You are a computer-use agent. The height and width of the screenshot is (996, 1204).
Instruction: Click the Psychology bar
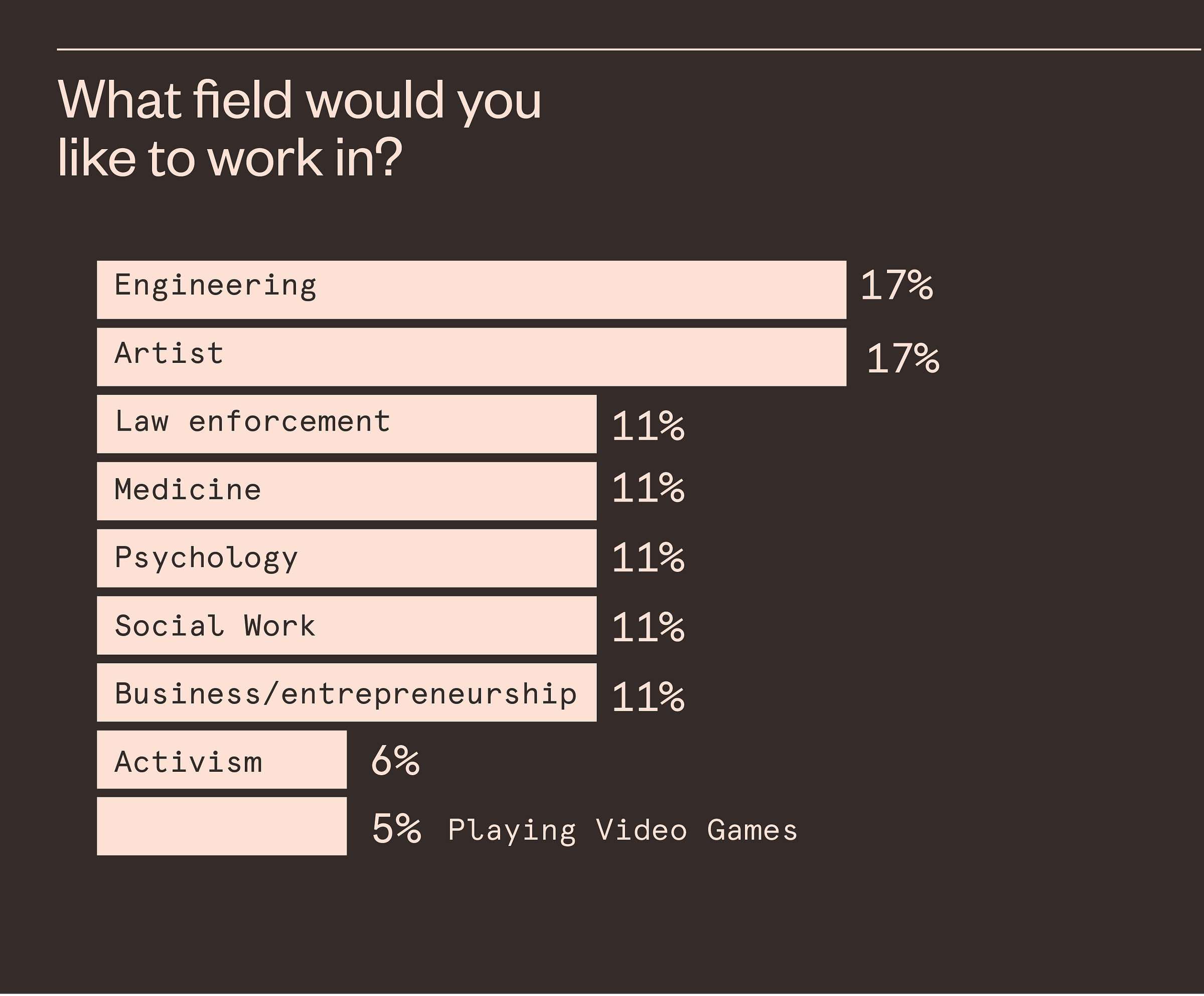click(x=347, y=558)
